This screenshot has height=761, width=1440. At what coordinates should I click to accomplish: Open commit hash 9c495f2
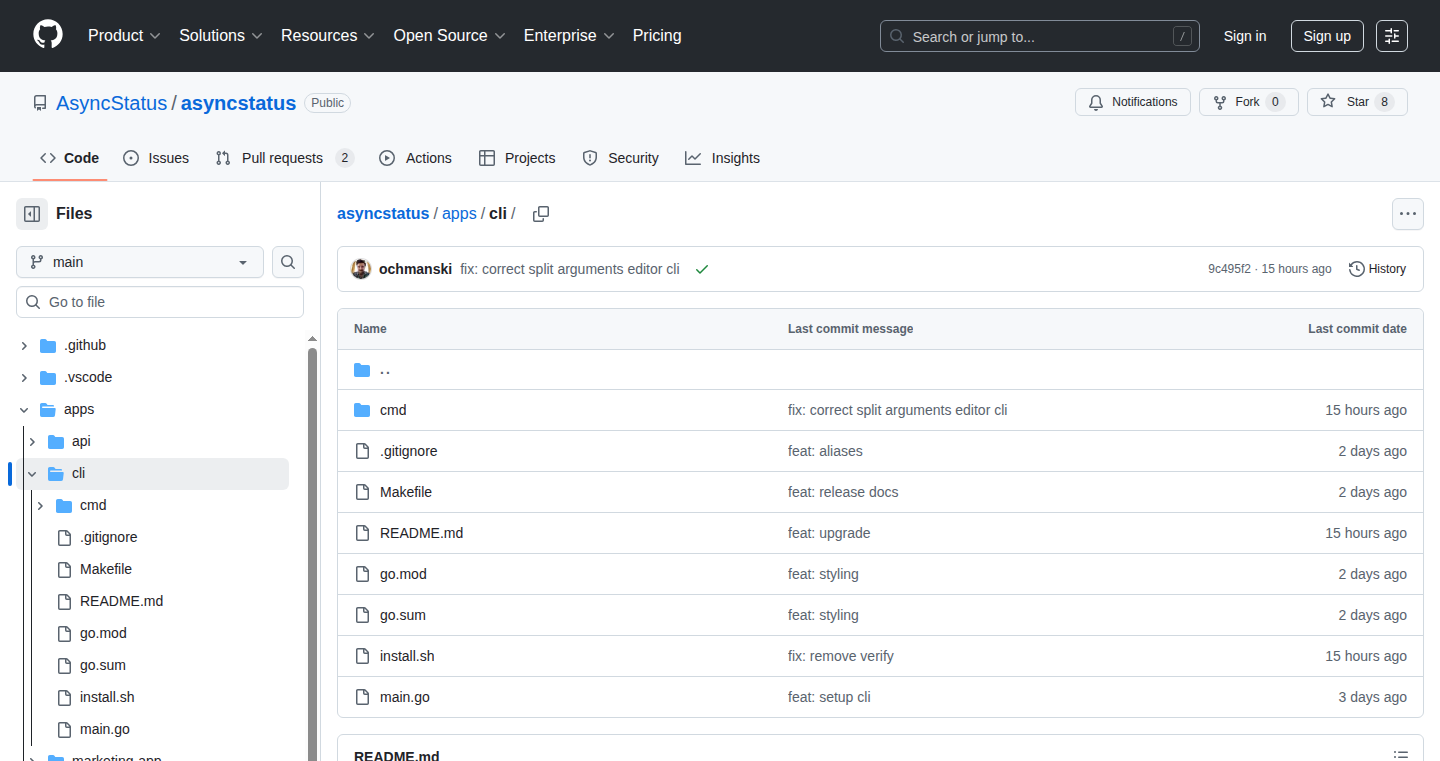click(1229, 269)
